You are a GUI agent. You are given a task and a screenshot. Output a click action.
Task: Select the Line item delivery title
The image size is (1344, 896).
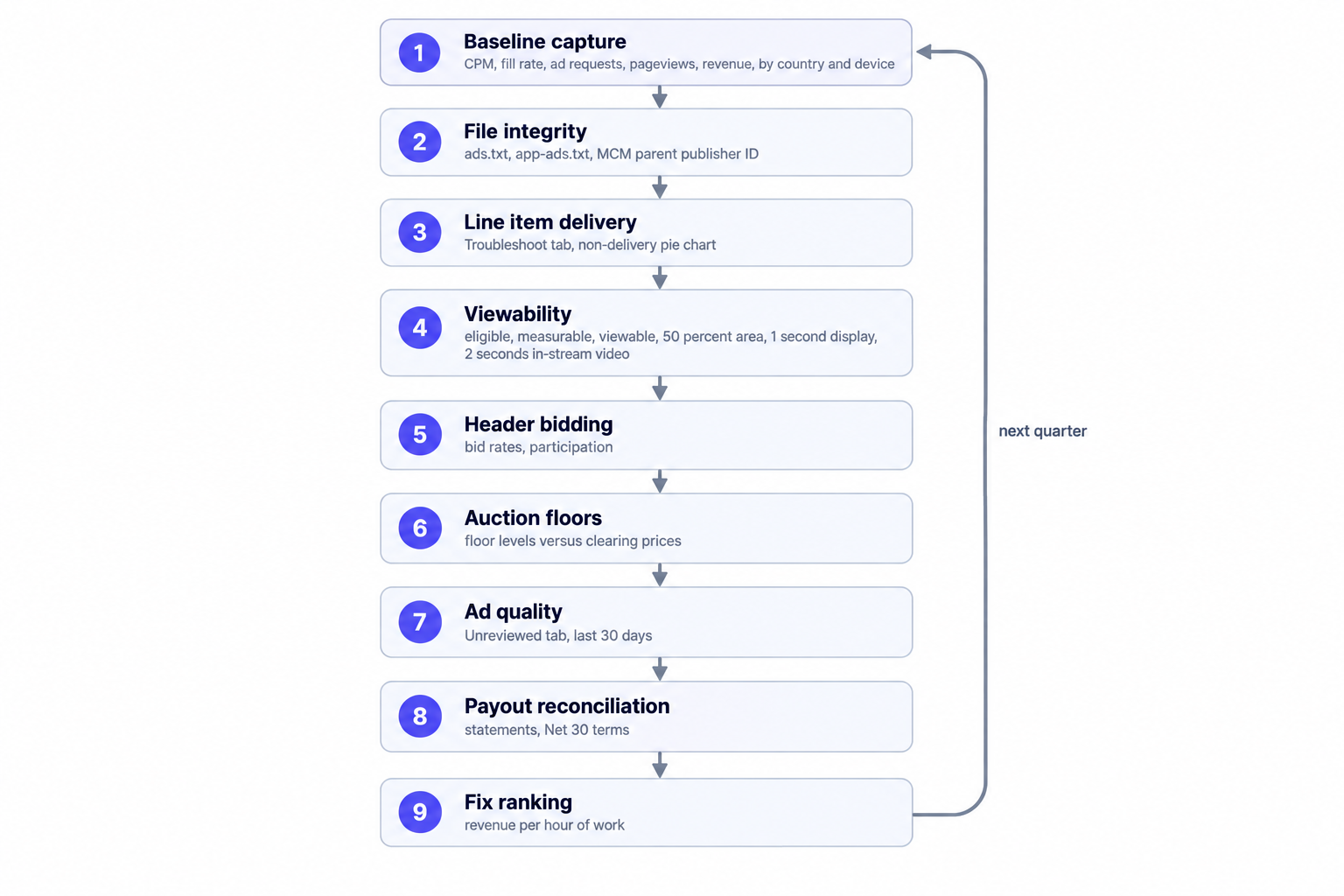[549, 222]
